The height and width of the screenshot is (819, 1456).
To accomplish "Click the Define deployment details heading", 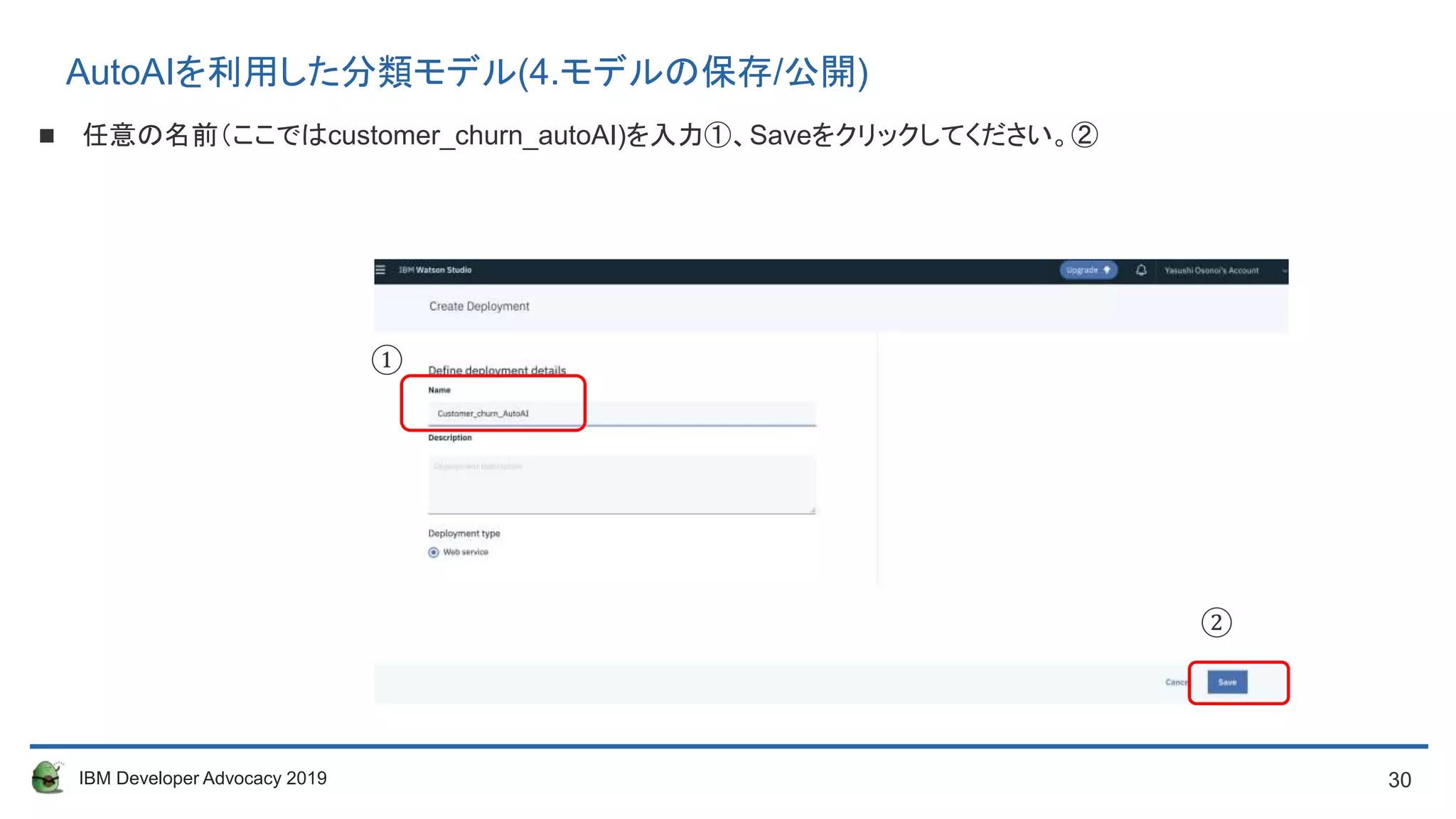I will click(x=497, y=370).
